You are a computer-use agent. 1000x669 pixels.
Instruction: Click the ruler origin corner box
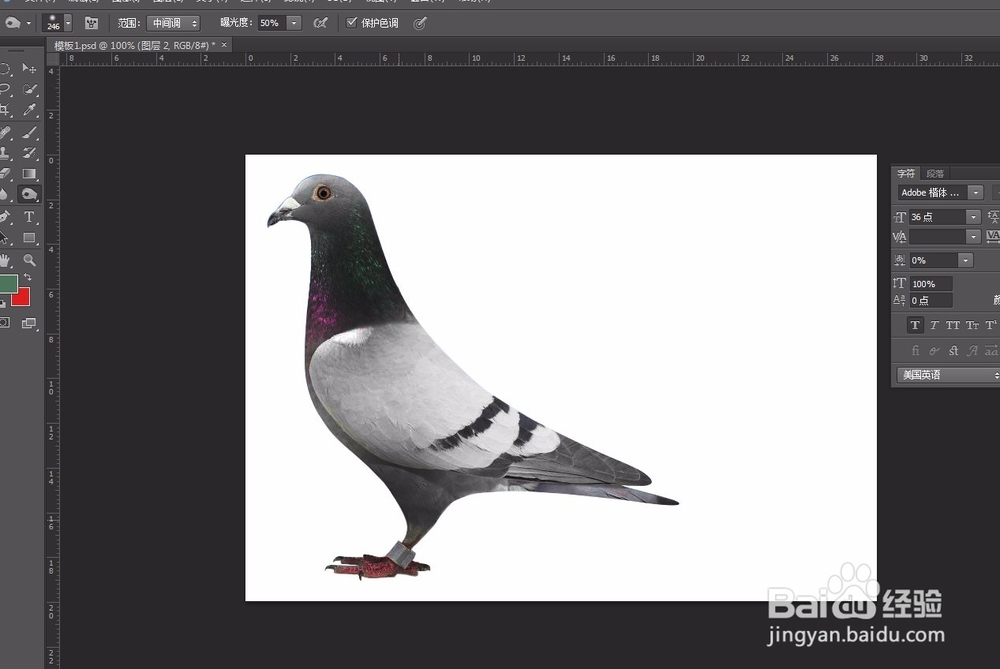[53, 59]
